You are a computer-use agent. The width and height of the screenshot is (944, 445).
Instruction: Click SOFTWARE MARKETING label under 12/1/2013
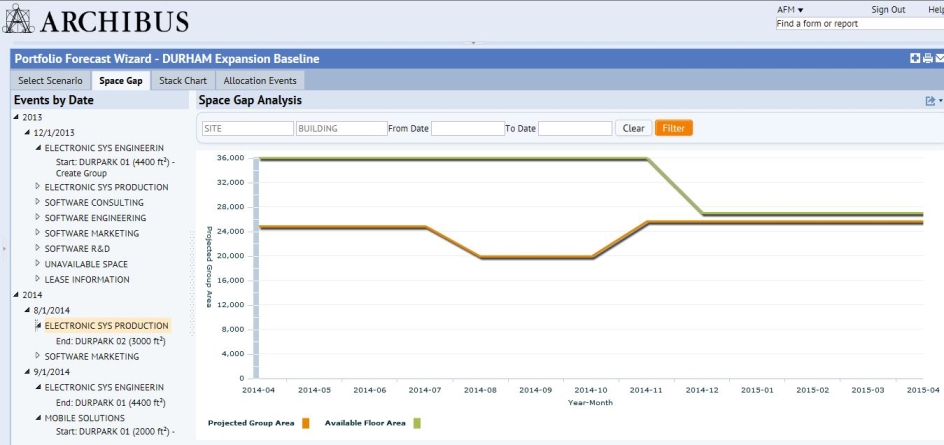(92, 233)
